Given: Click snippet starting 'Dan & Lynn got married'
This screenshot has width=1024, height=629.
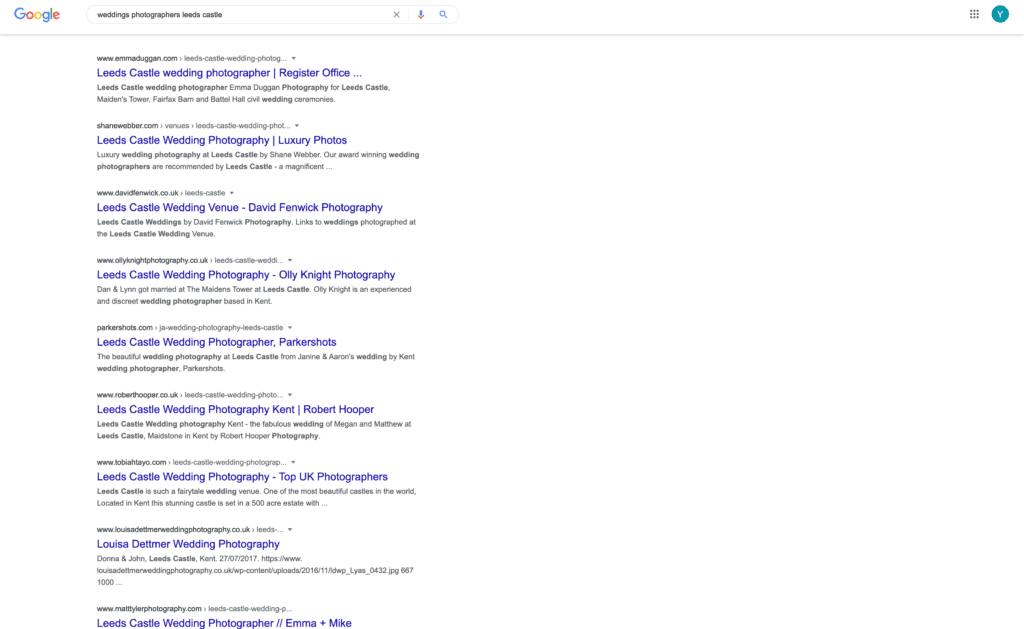Looking at the screenshot, I should point(254,295).
